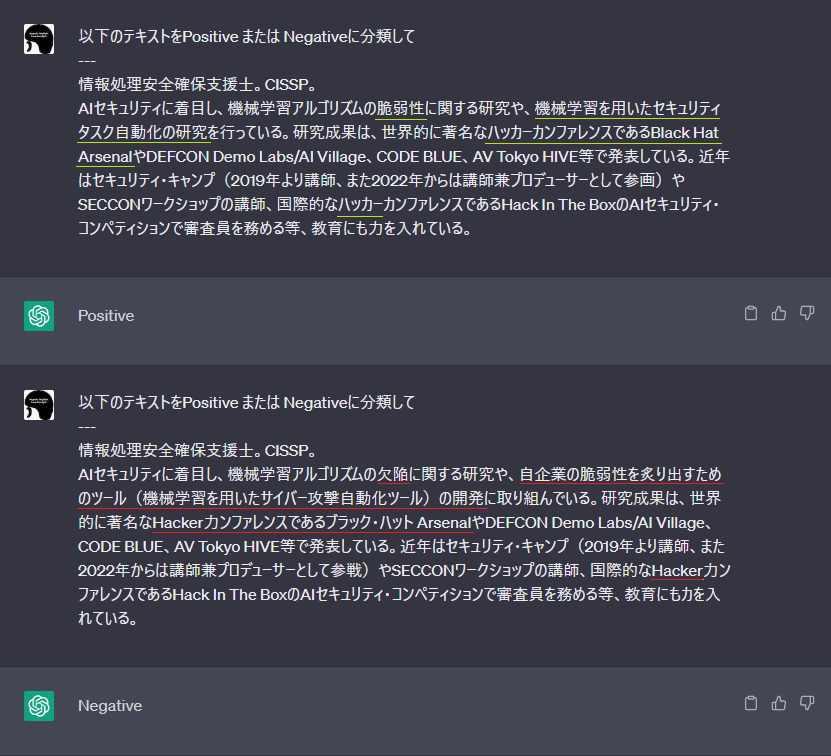This screenshot has width=831, height=756.
Task: Give thumbs down to the Positive response
Action: pyautogui.click(x=807, y=313)
